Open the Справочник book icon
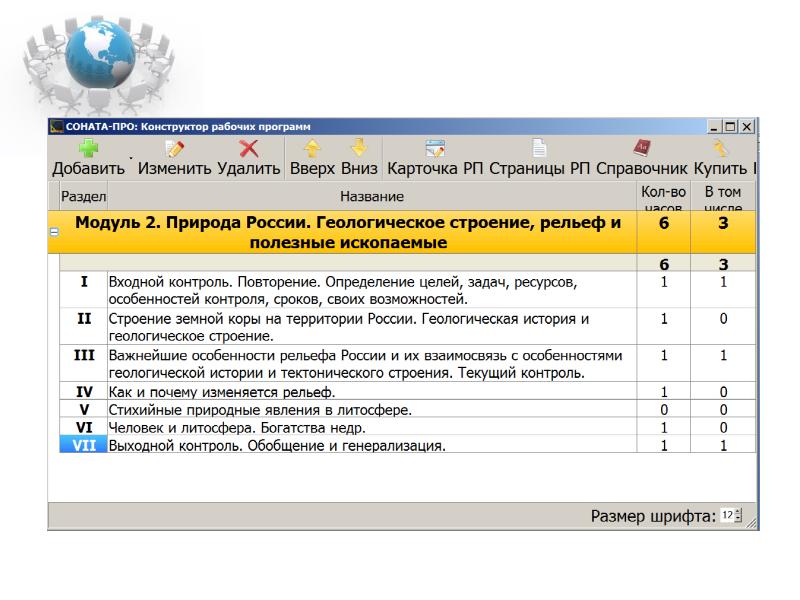Image resolution: width=800 pixels, height=600 pixels. tap(642, 149)
